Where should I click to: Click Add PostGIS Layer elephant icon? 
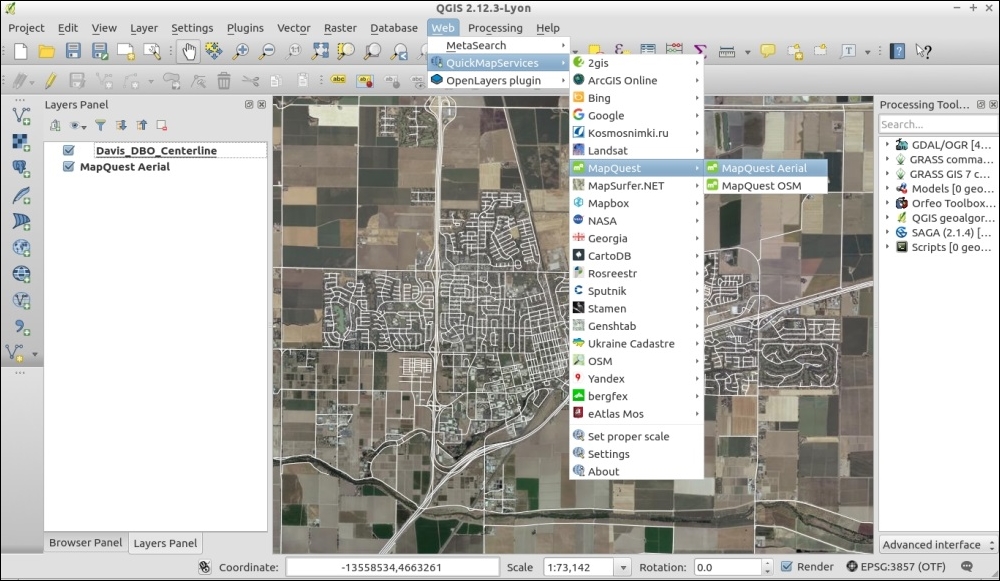click(x=21, y=168)
